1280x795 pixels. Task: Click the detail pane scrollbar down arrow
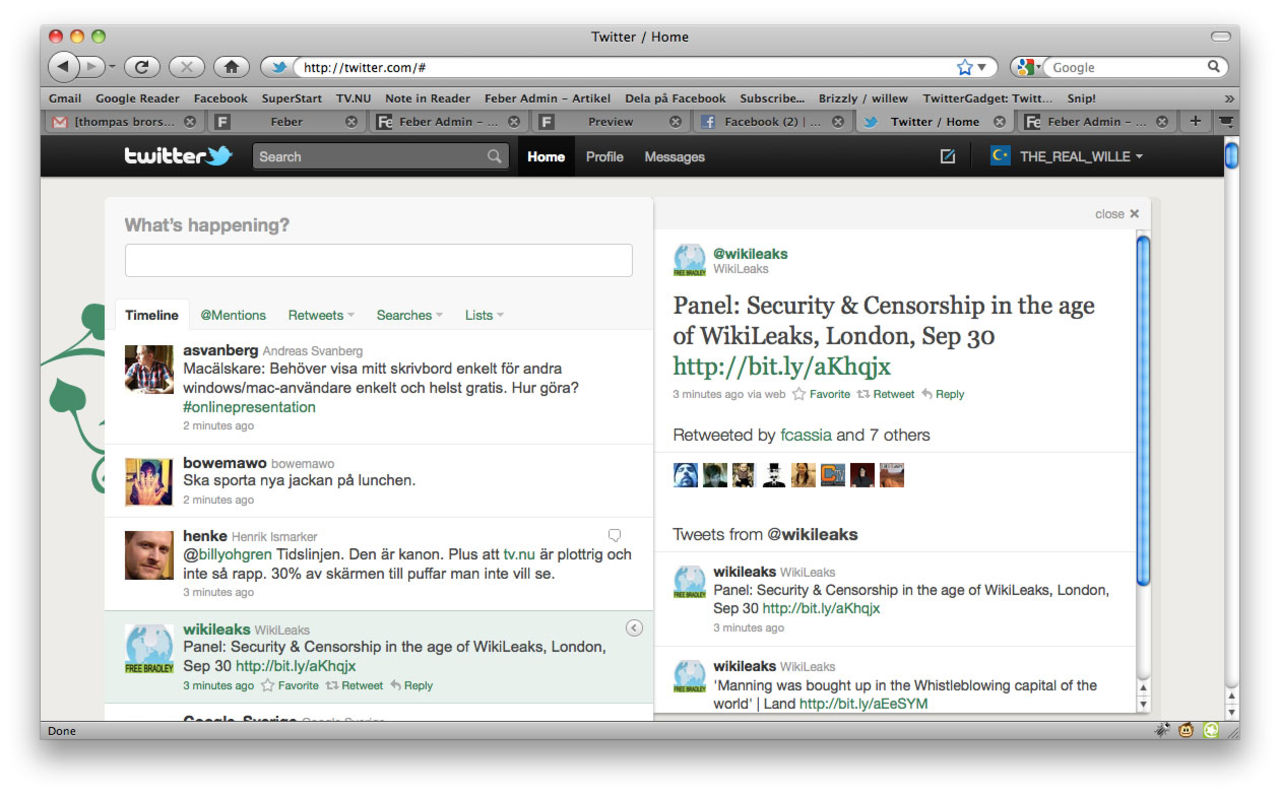1144,704
